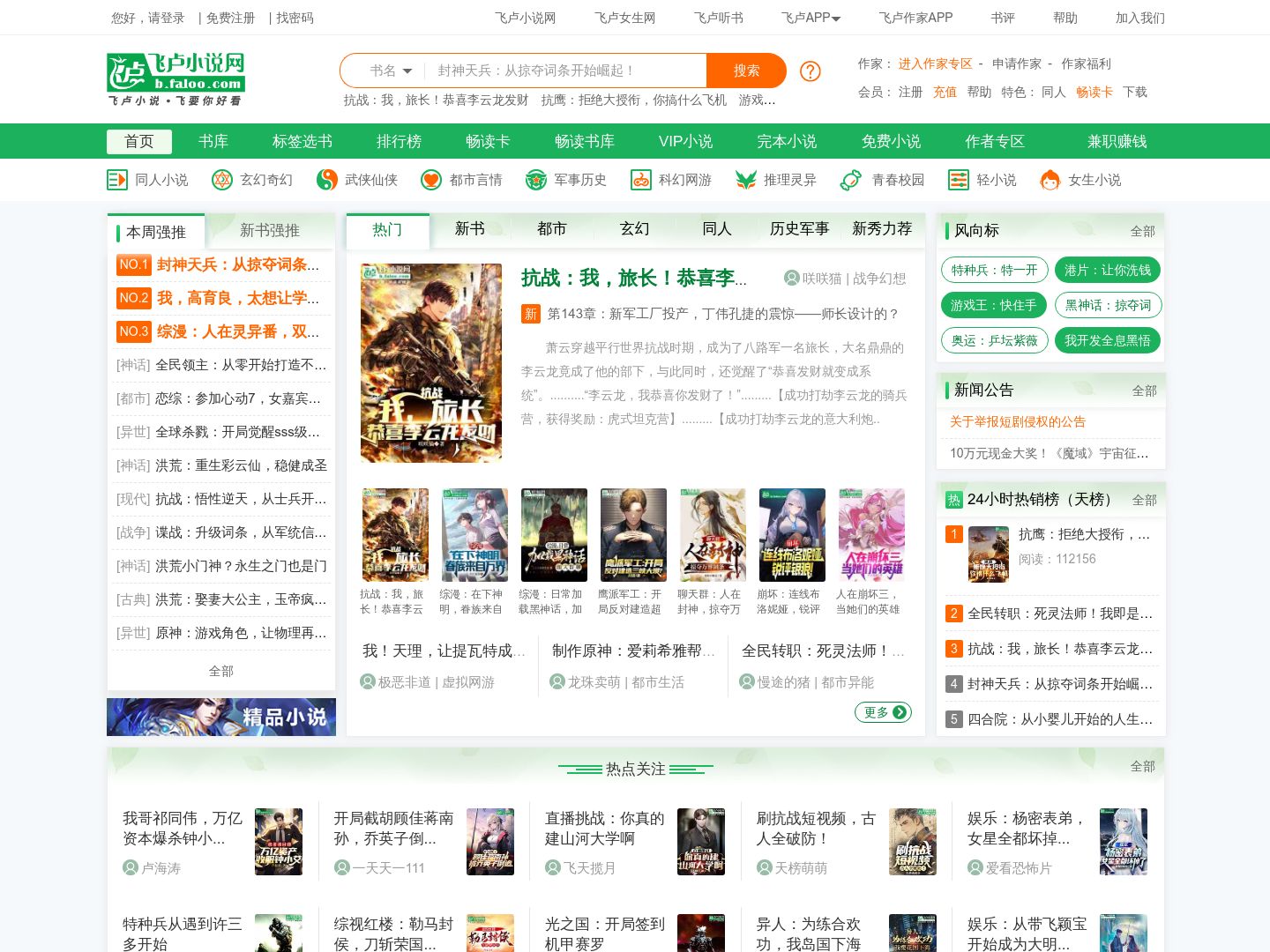Open 轻小说 category icon
This screenshot has width=1270, height=952.
coord(959,180)
